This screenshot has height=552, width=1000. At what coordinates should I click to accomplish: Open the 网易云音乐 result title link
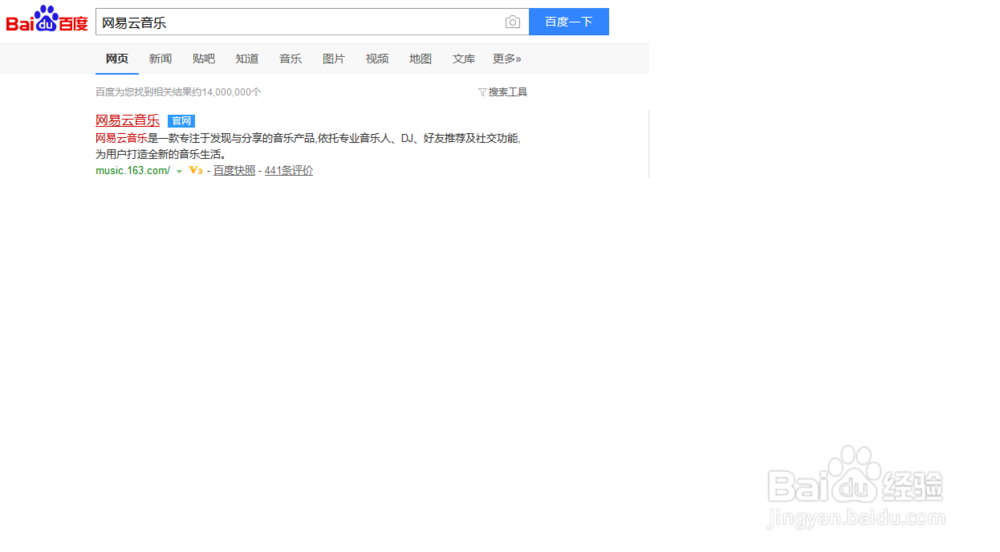(x=128, y=120)
